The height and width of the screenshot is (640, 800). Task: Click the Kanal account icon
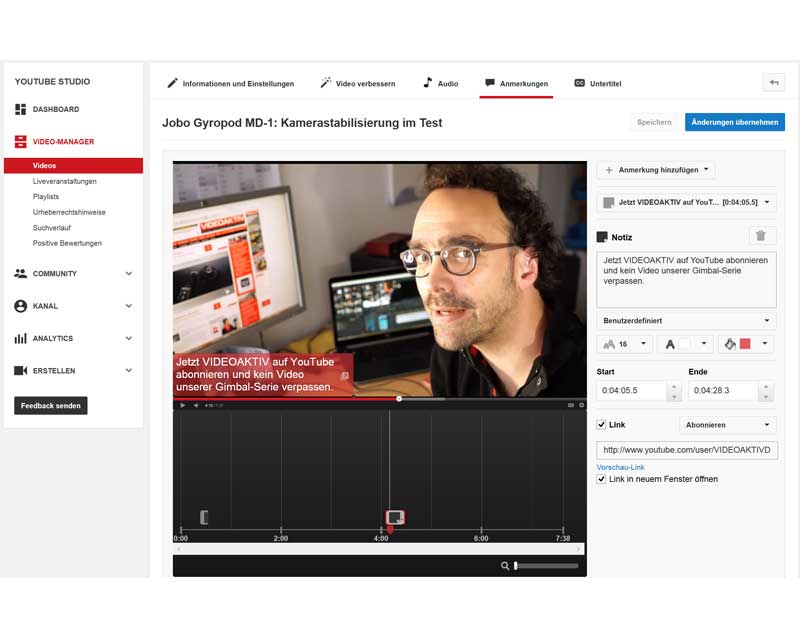pos(20,306)
